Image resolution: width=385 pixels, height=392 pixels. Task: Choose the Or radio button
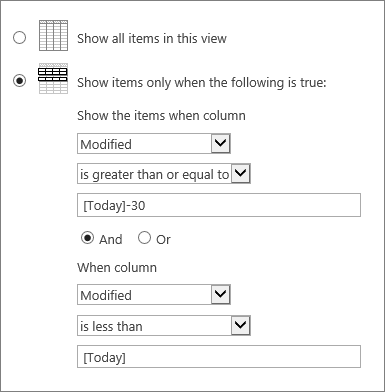click(x=144, y=238)
